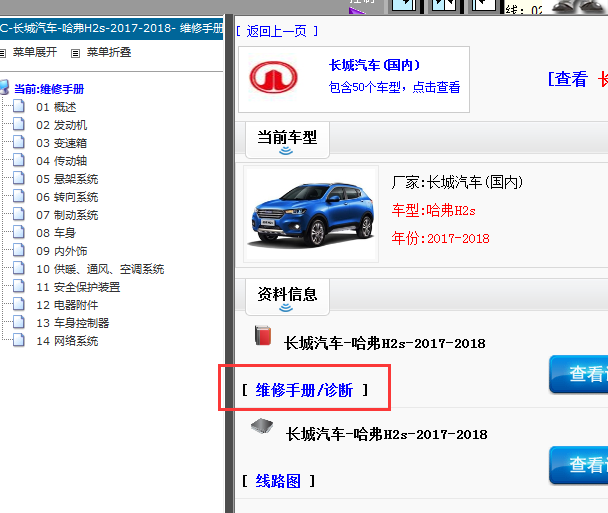
Task: Click the page icon beside 07 制动系统
Action: pos(19,214)
